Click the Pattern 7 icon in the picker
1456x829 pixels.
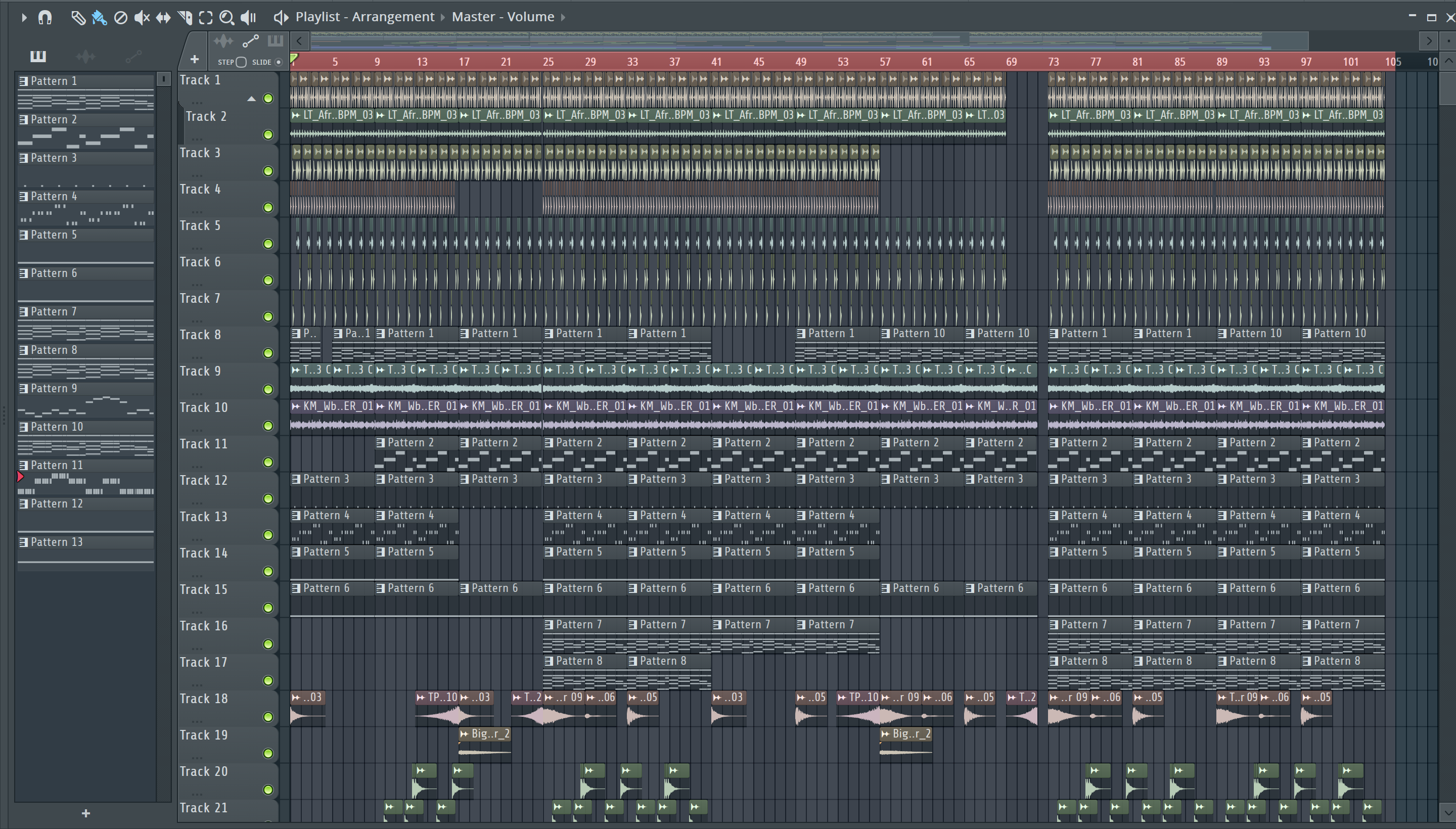[23, 312]
